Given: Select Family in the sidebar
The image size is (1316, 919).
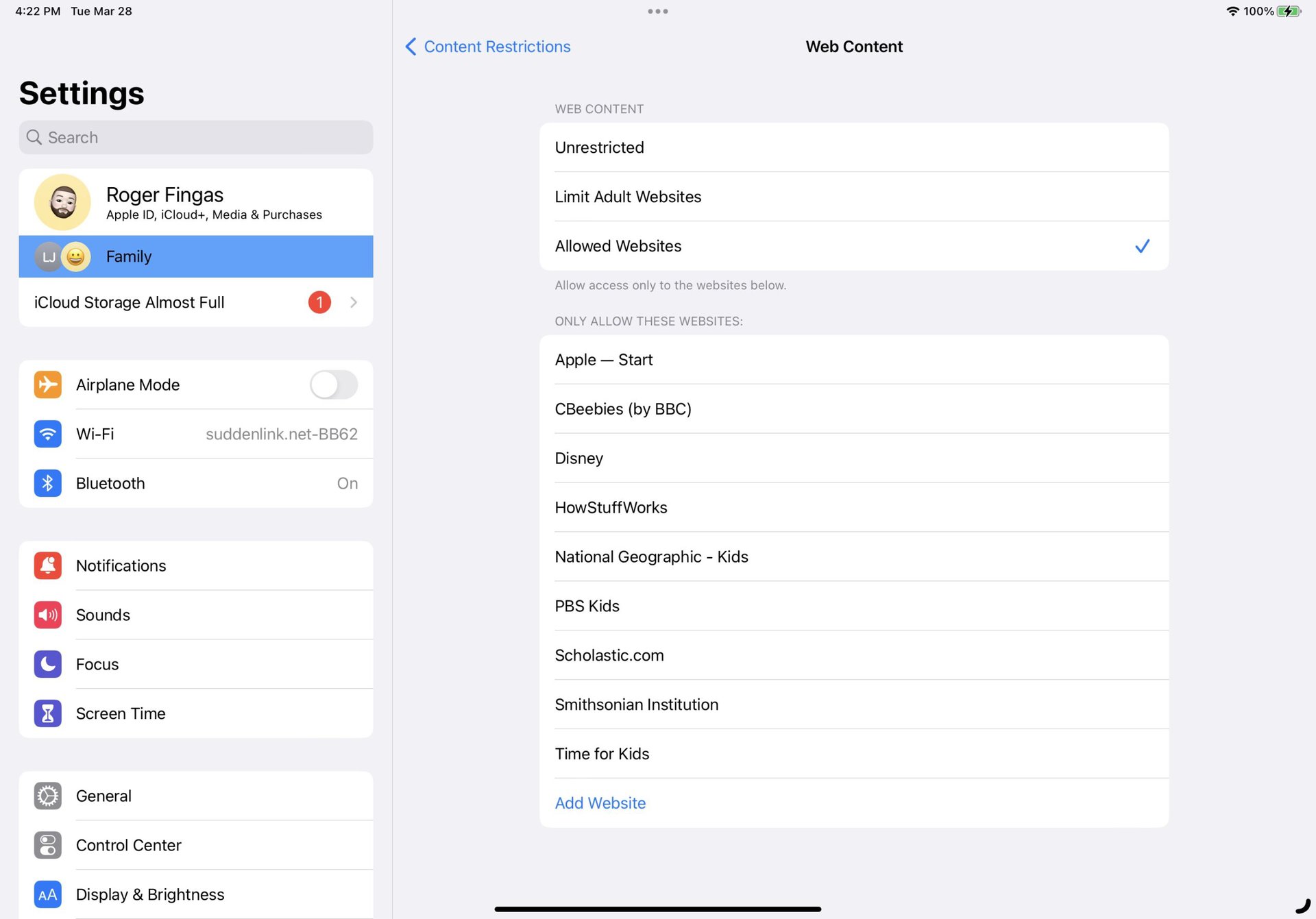Looking at the screenshot, I should pos(195,256).
